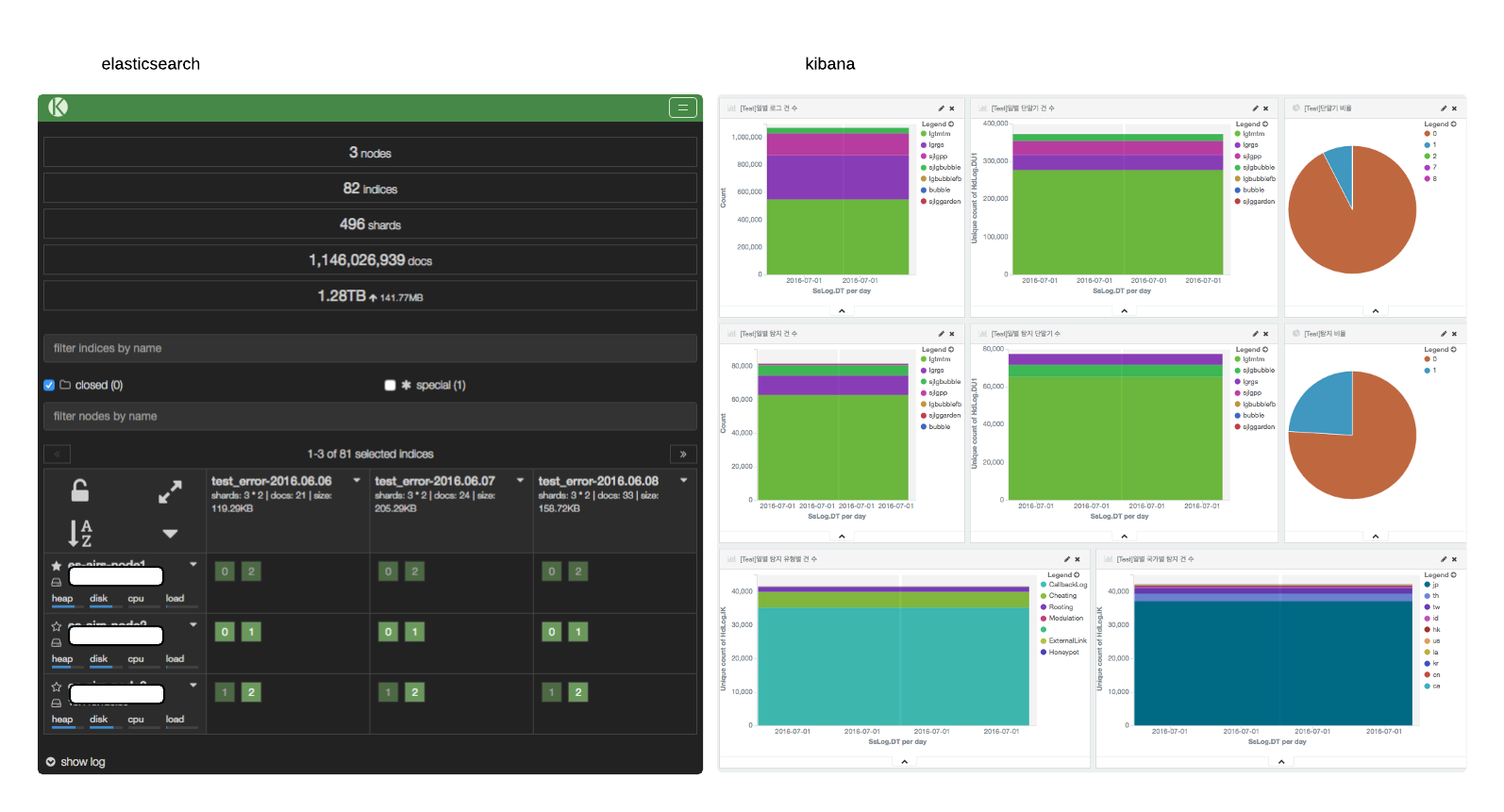
Task: Click the filled star on the first node row
Action: [x=57, y=566]
